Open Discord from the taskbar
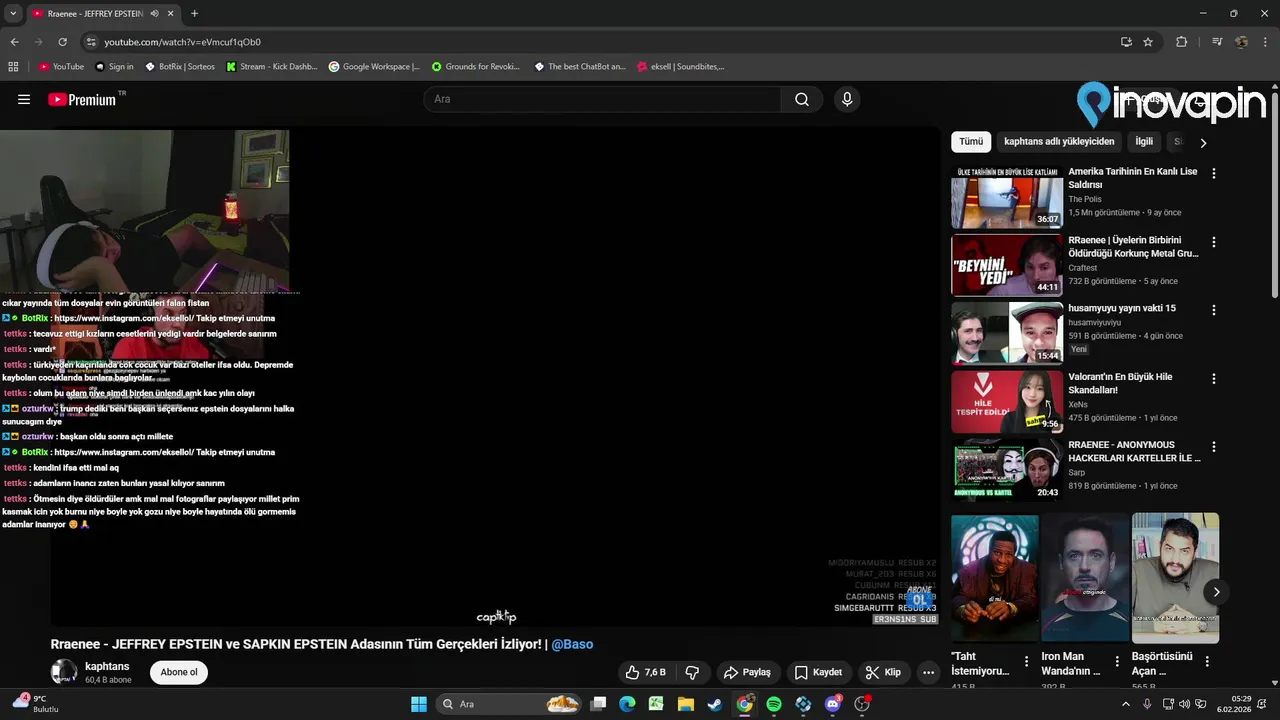The width and height of the screenshot is (1280, 720). coord(833,704)
